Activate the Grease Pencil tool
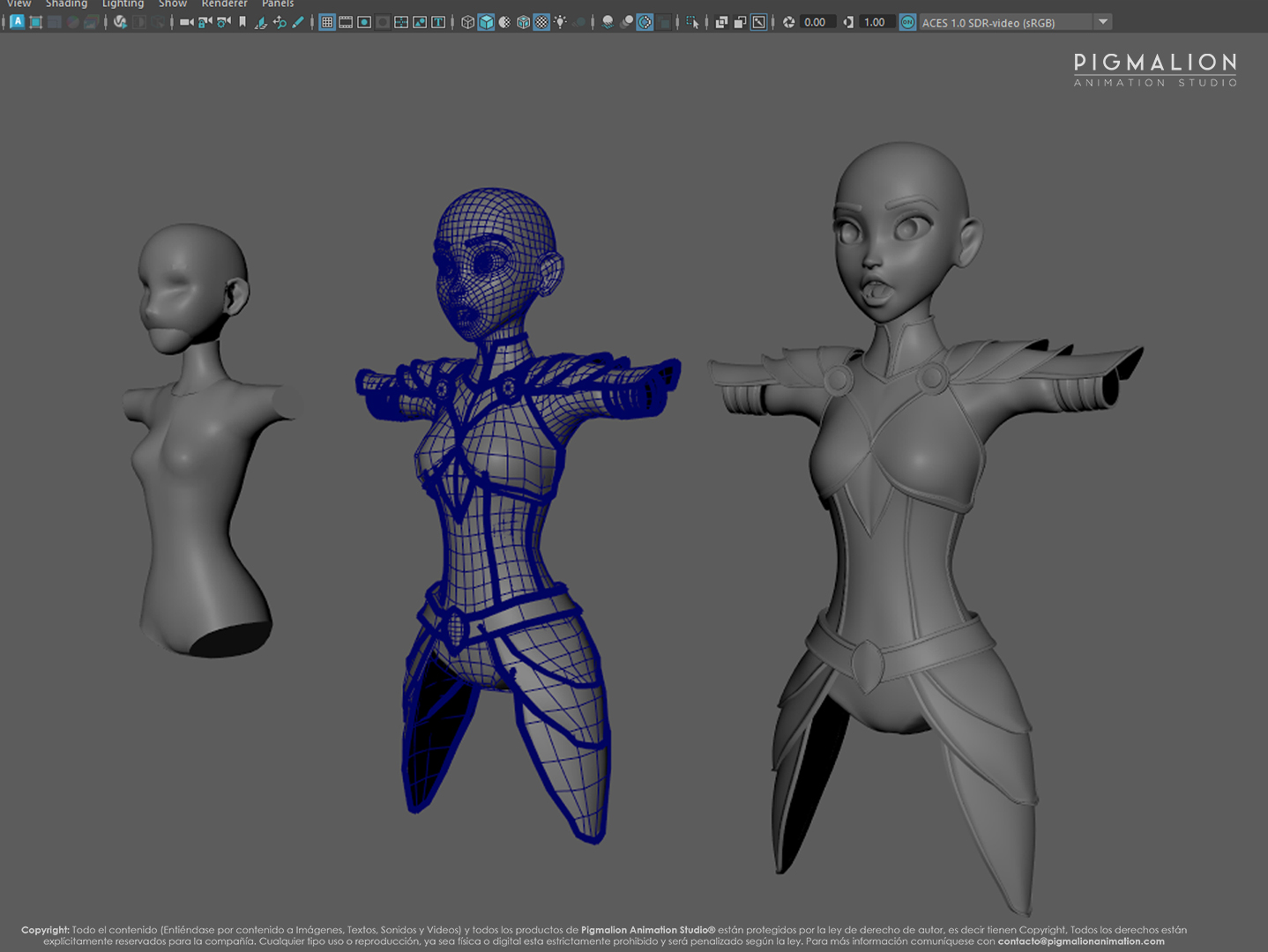Viewport: 1268px width, 952px height. coord(297,22)
